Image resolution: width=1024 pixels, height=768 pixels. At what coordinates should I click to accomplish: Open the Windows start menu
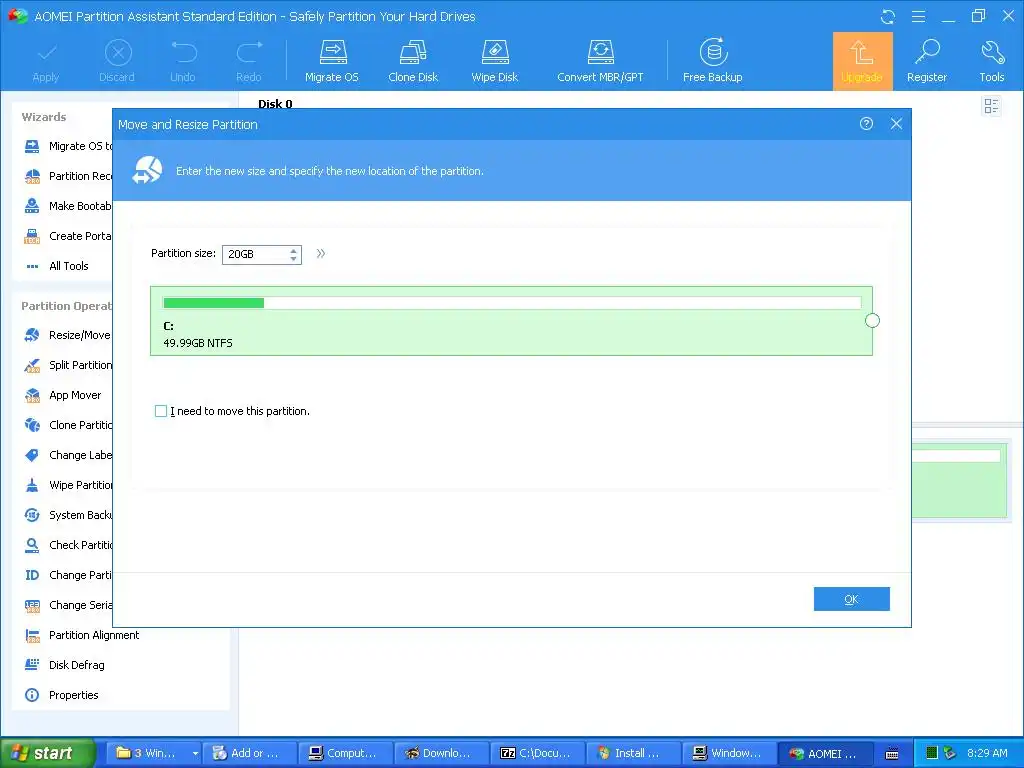click(x=47, y=753)
